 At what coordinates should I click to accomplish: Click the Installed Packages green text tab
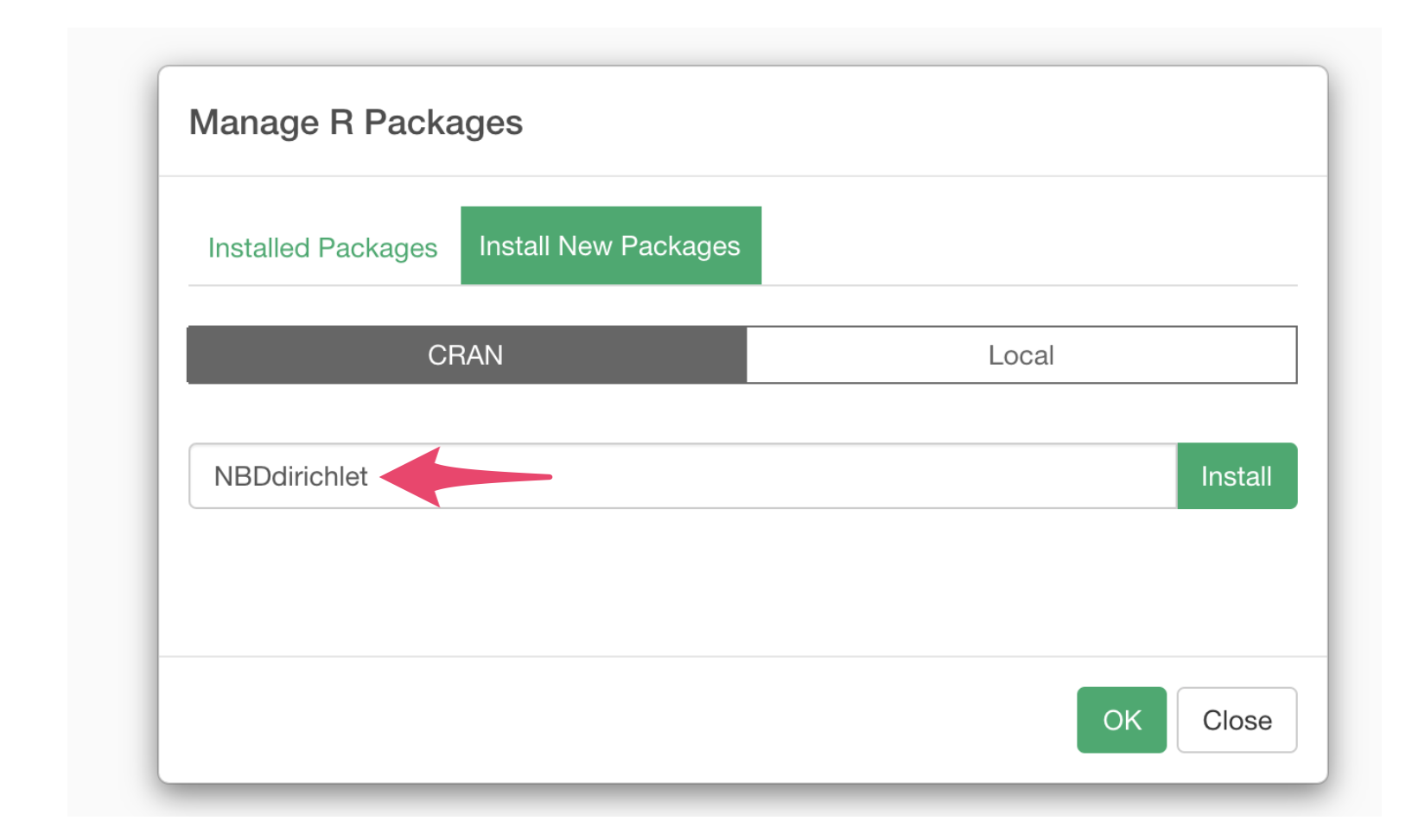[x=322, y=248]
